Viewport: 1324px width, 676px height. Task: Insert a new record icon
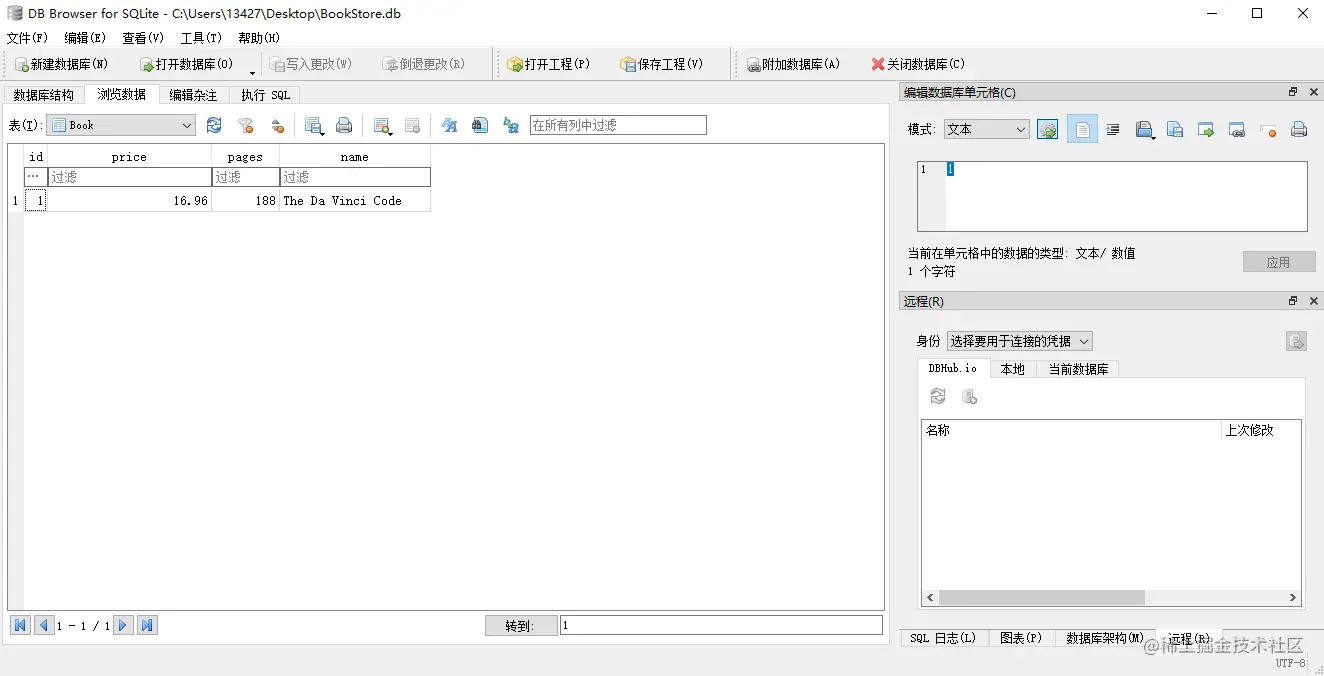(x=382, y=125)
